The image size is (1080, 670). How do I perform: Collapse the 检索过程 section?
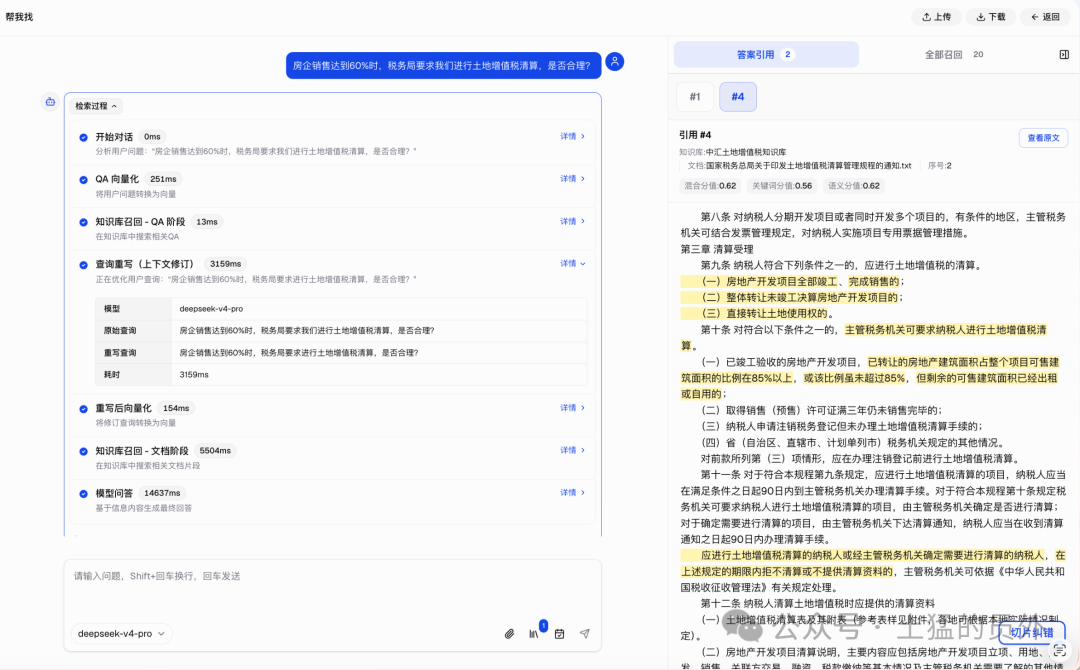coord(96,106)
